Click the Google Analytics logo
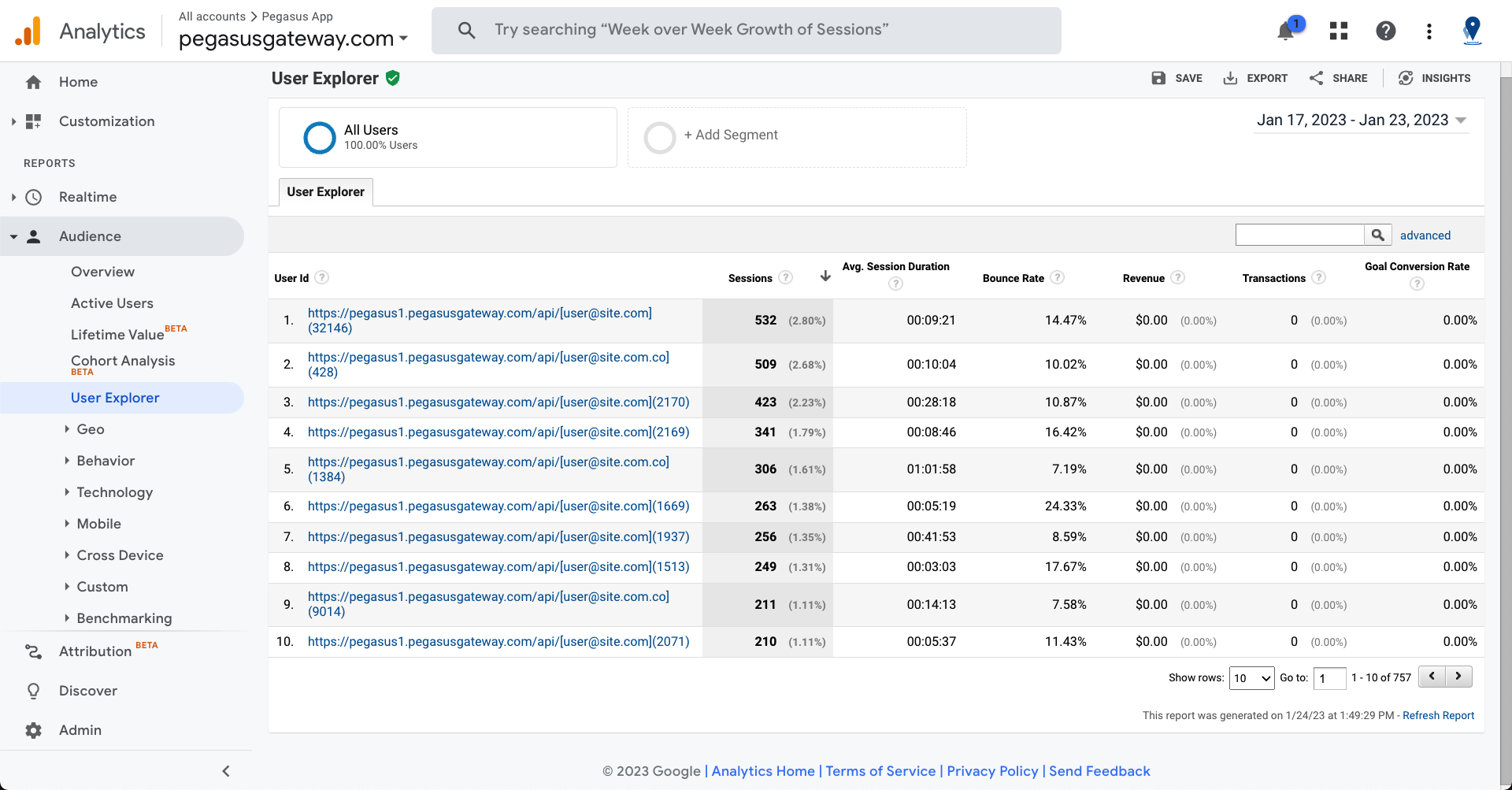The width and height of the screenshot is (1512, 790). 28,31
